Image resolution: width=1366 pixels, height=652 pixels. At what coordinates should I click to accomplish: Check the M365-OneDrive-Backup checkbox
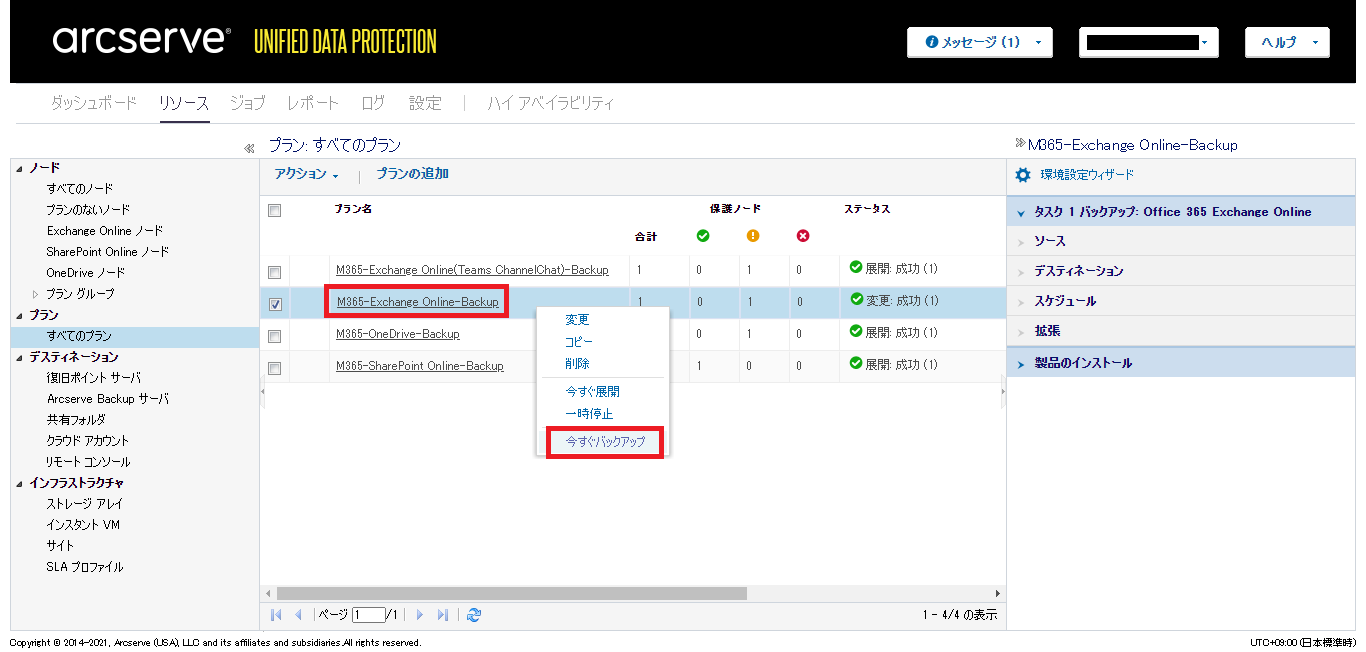click(x=275, y=336)
